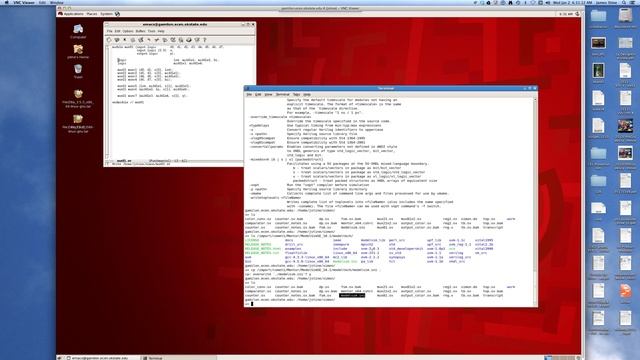Click Emacs Preferences toolbar icon
This screenshot has width=640, height=360.
tap(197, 40)
